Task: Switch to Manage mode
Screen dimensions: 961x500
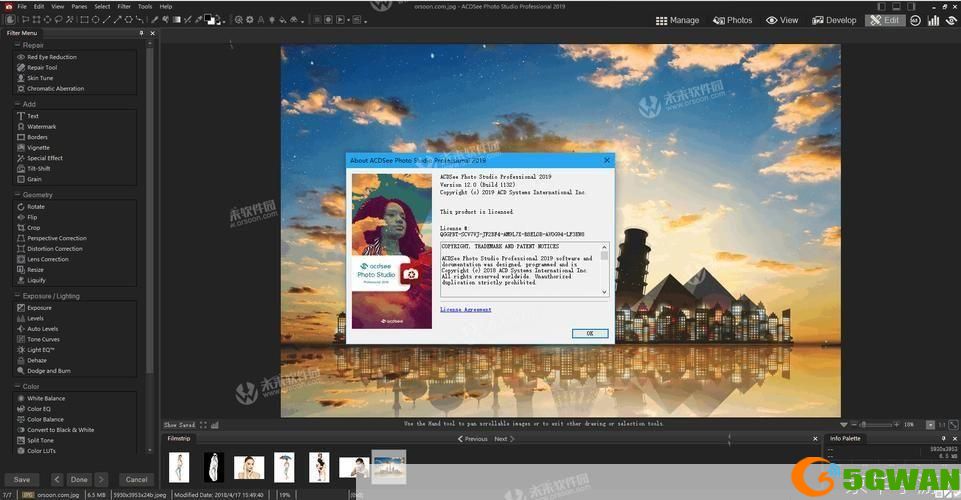Action: point(677,20)
